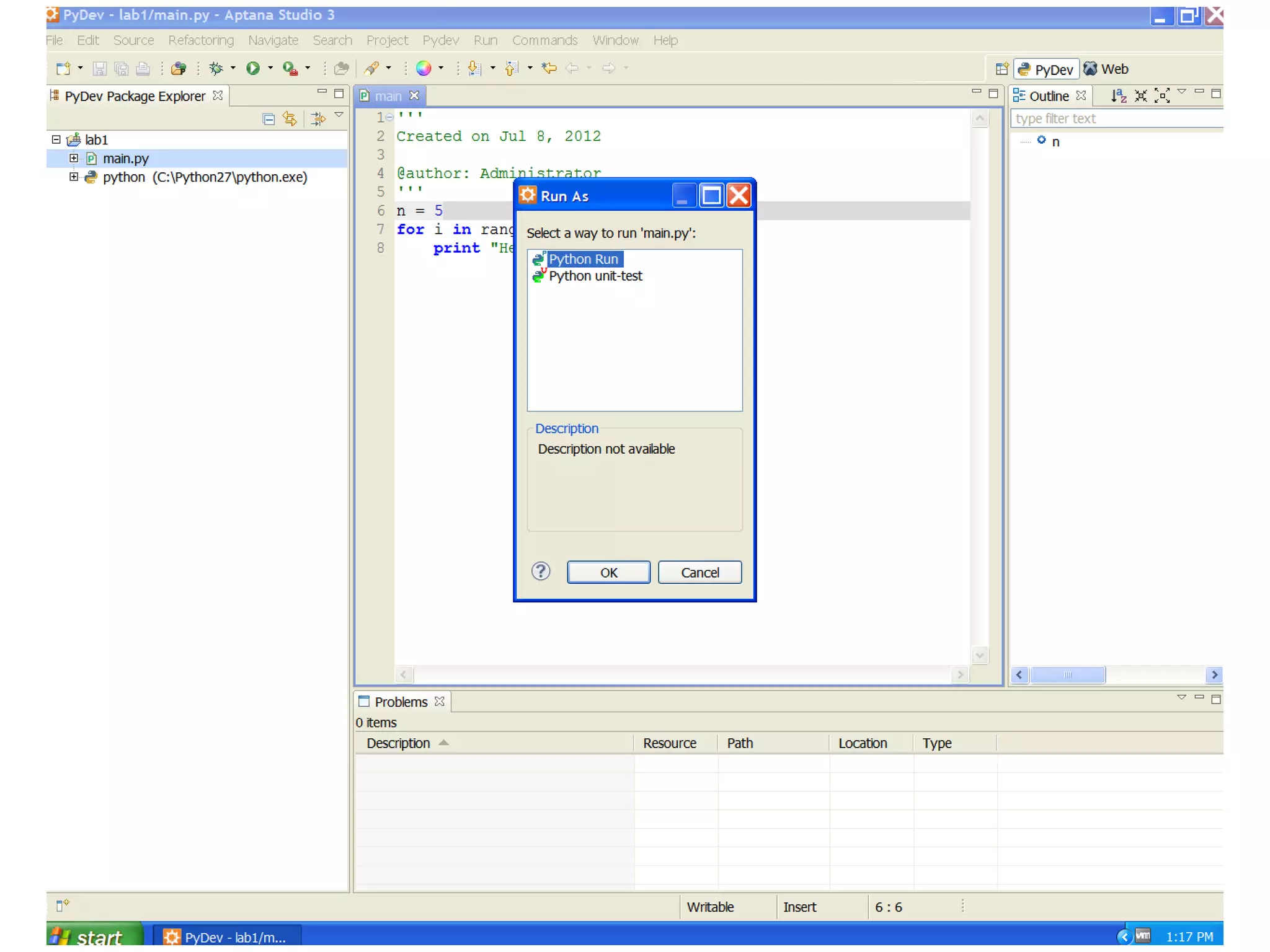Choose Python Run in the Run As list

pyautogui.click(x=583, y=259)
